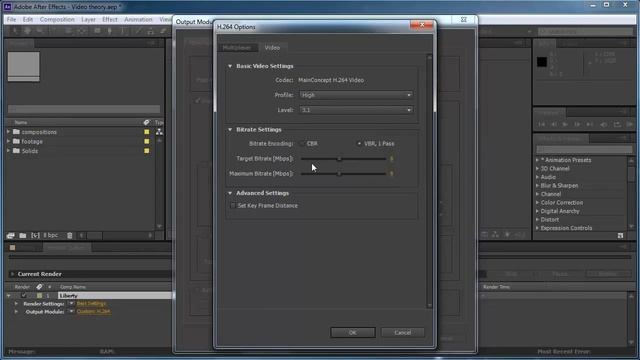Click the Target Bitrate slider handle
The image size is (640, 360).
point(339,159)
